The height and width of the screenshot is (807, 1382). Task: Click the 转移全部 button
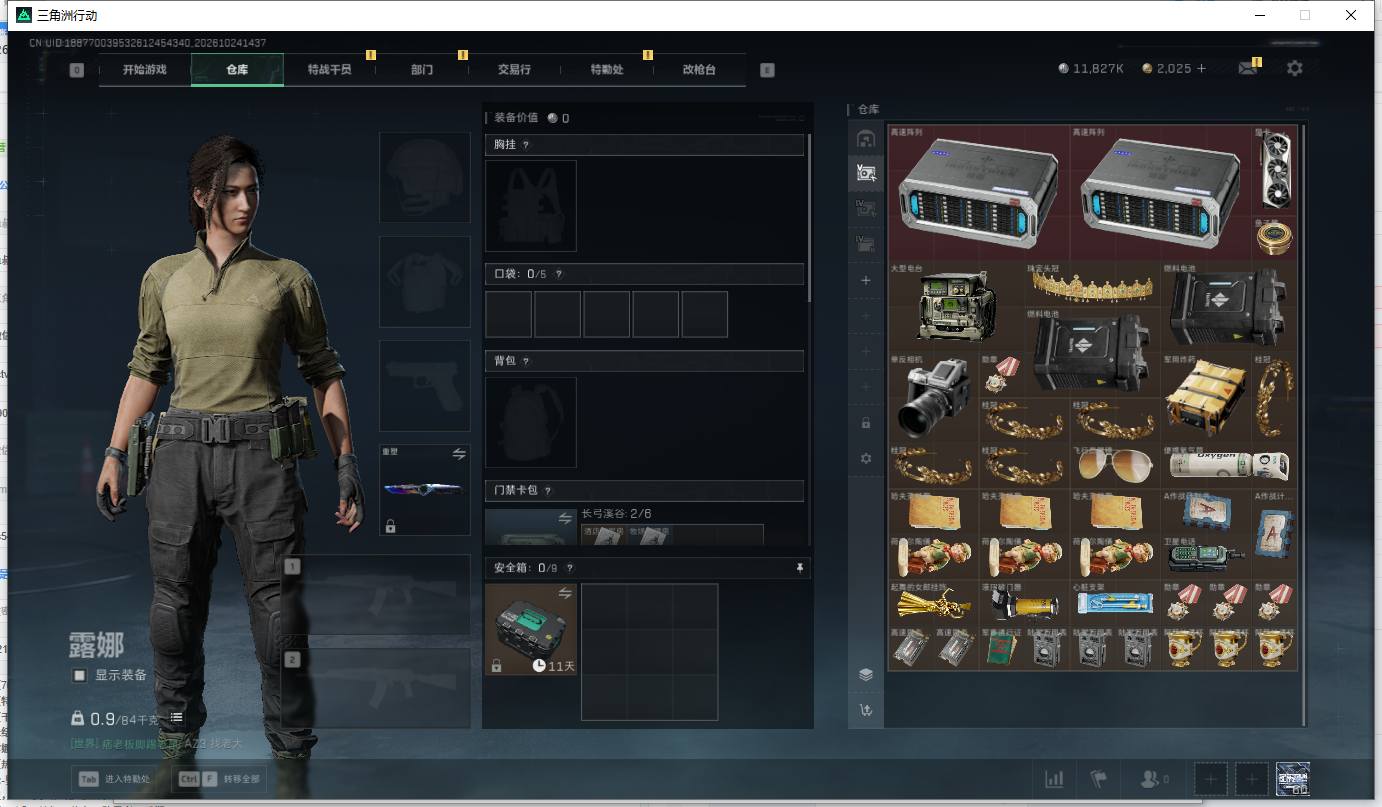point(220,779)
